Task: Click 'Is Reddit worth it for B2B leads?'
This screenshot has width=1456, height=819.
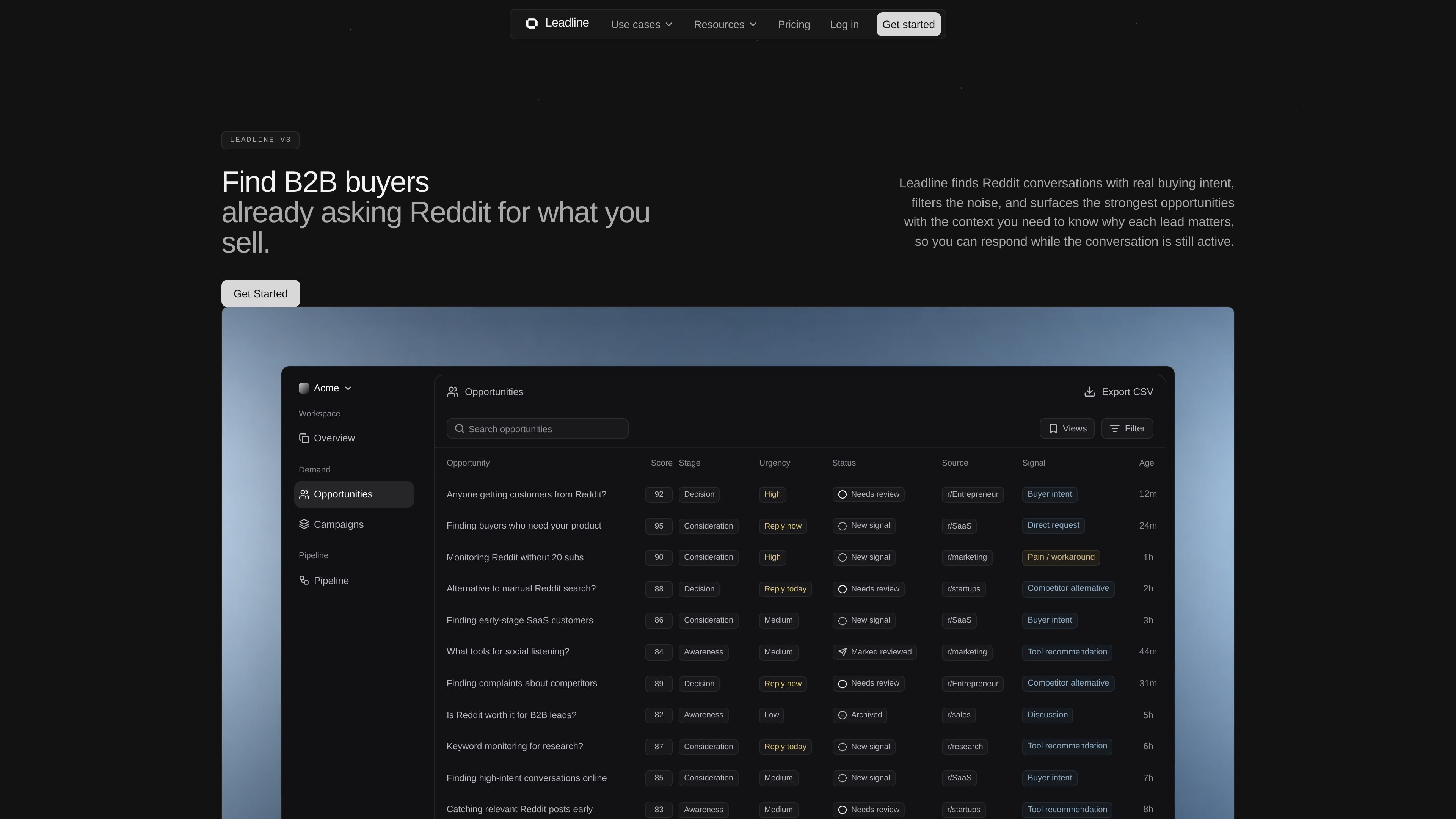Action: point(511,715)
